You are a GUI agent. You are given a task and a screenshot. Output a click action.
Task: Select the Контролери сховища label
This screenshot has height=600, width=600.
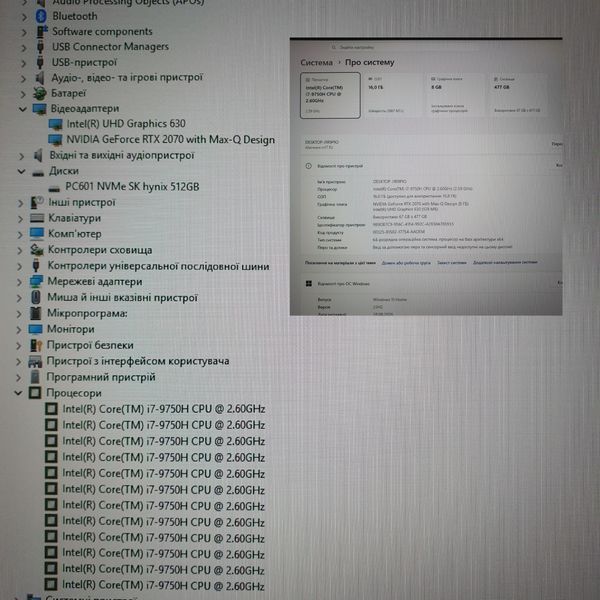pos(100,250)
